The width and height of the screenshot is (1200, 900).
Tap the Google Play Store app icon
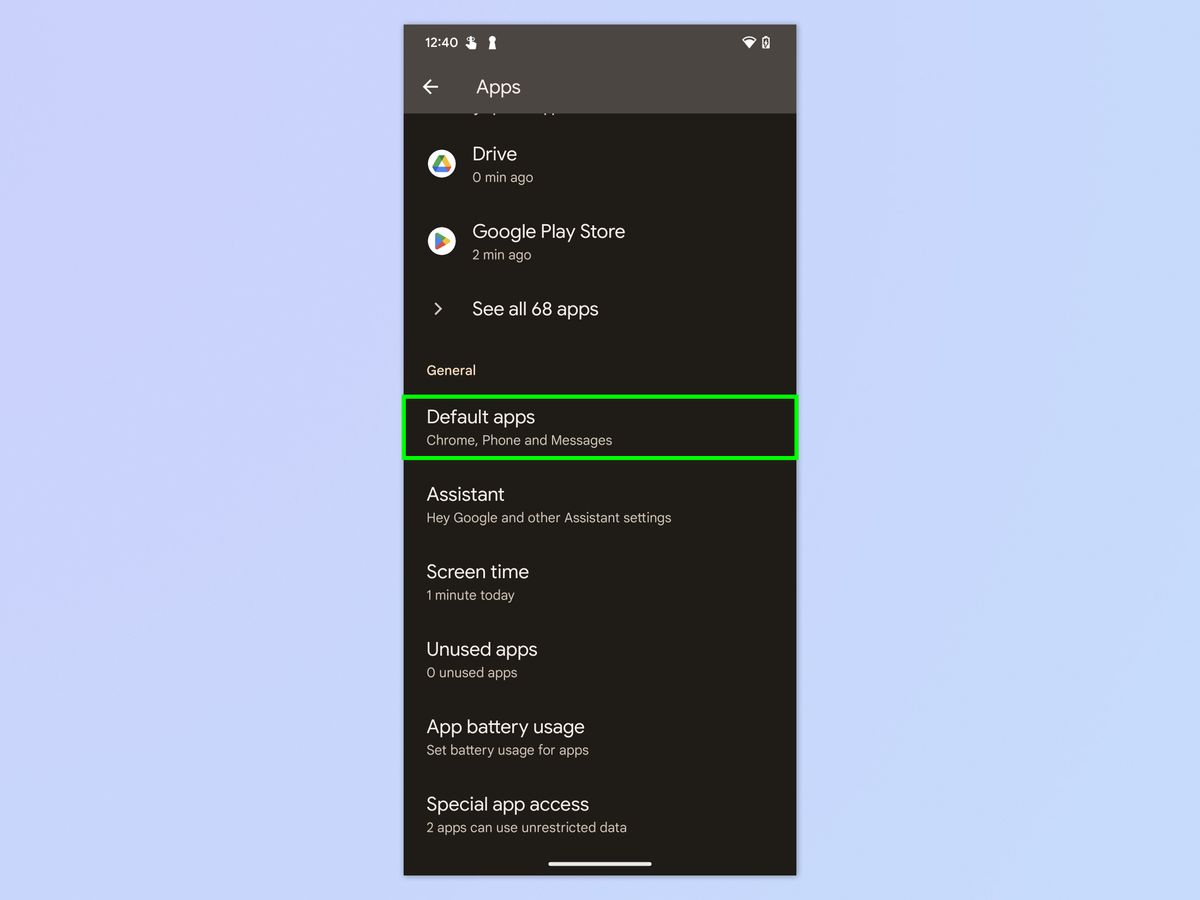(441, 241)
